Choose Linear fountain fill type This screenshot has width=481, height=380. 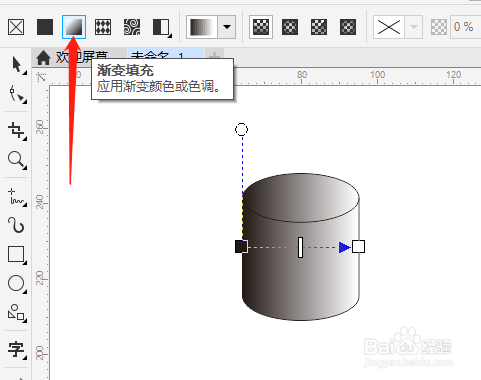pos(261,27)
